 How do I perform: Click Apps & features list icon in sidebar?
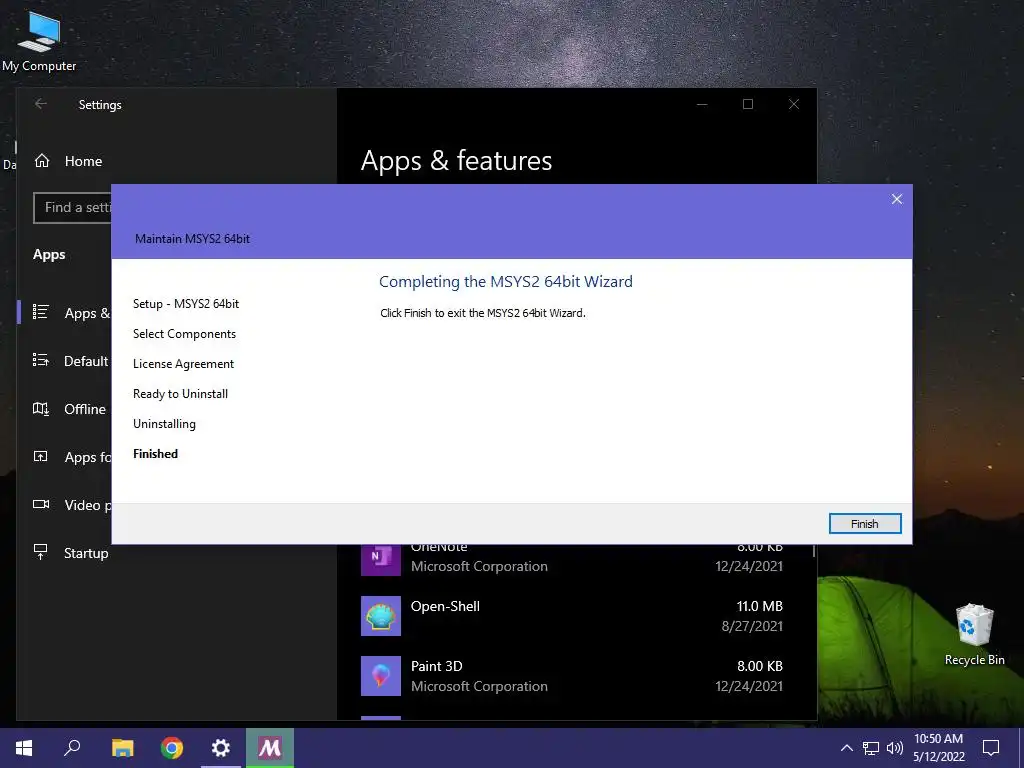pos(40,312)
